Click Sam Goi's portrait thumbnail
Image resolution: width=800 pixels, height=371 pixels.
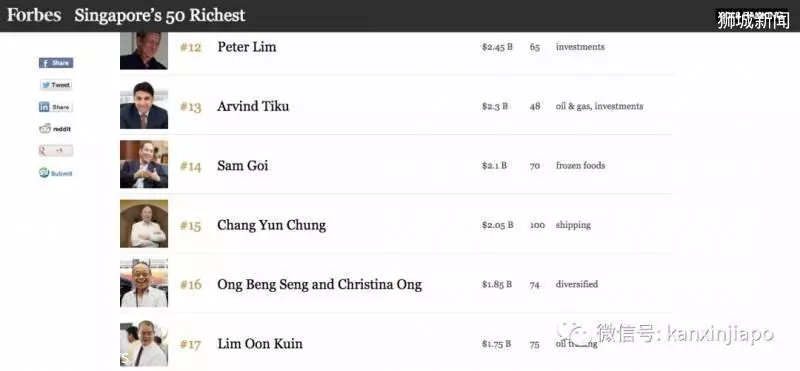coord(144,164)
